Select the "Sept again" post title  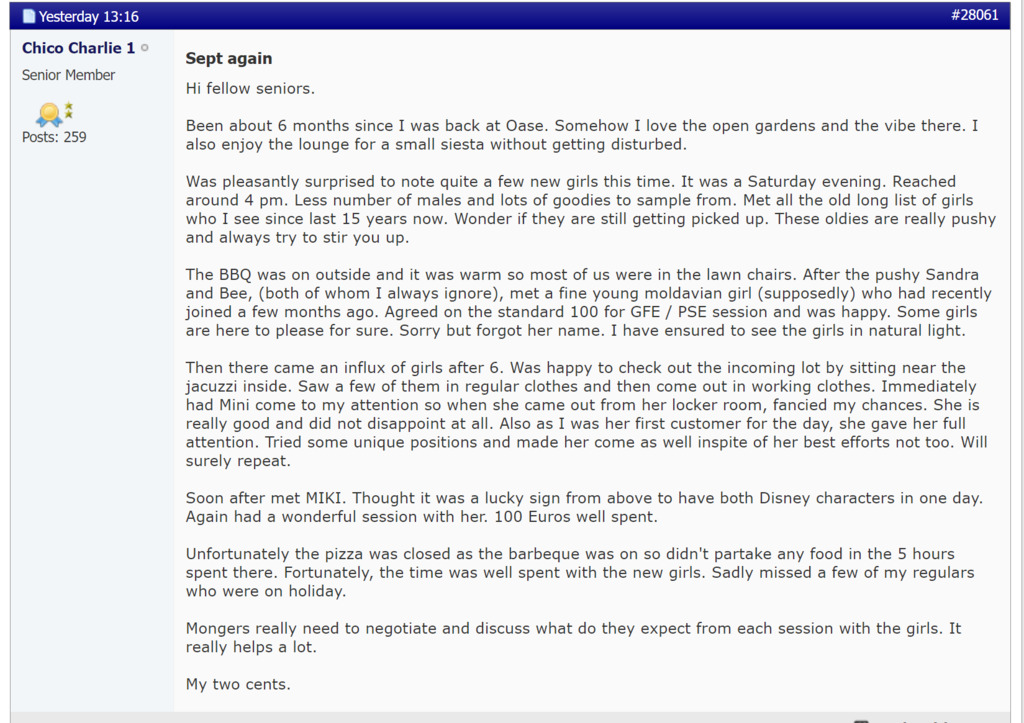(x=228, y=58)
